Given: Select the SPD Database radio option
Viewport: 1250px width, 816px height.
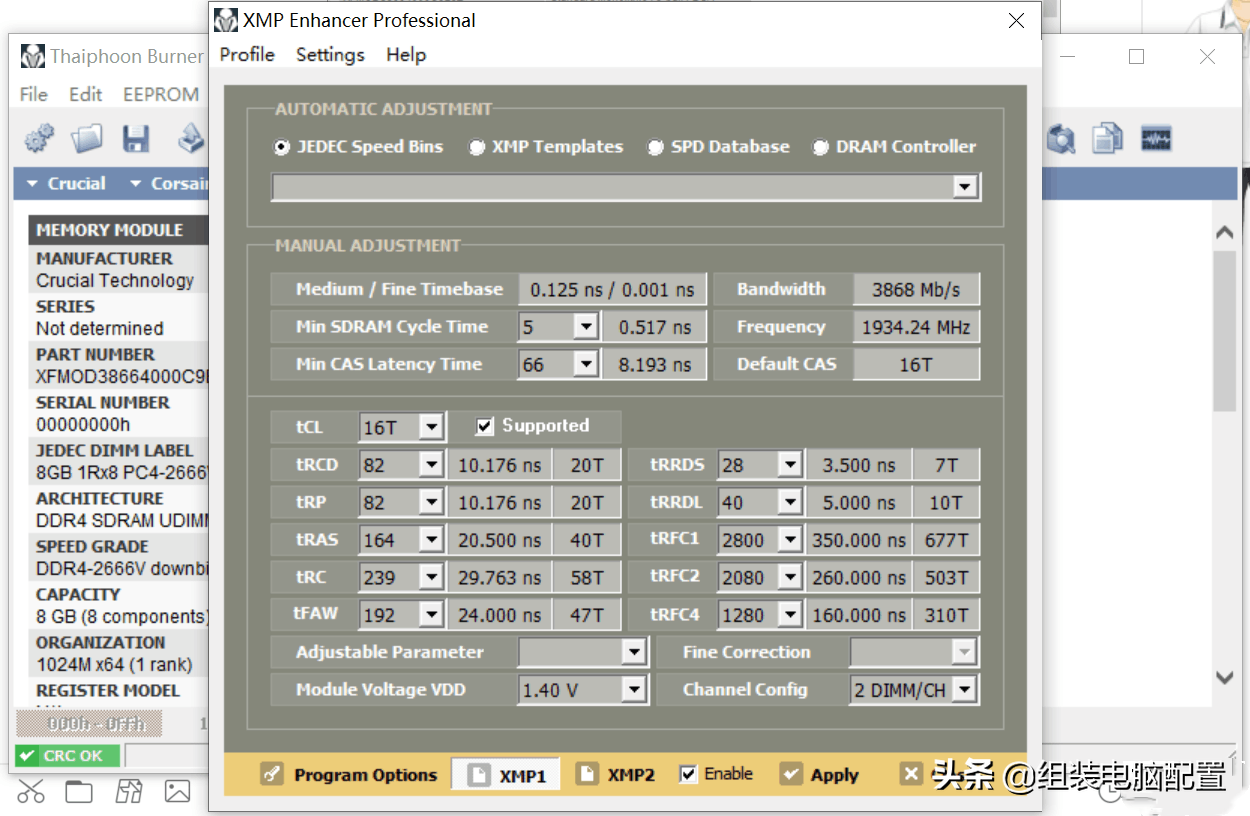Looking at the screenshot, I should [656, 147].
